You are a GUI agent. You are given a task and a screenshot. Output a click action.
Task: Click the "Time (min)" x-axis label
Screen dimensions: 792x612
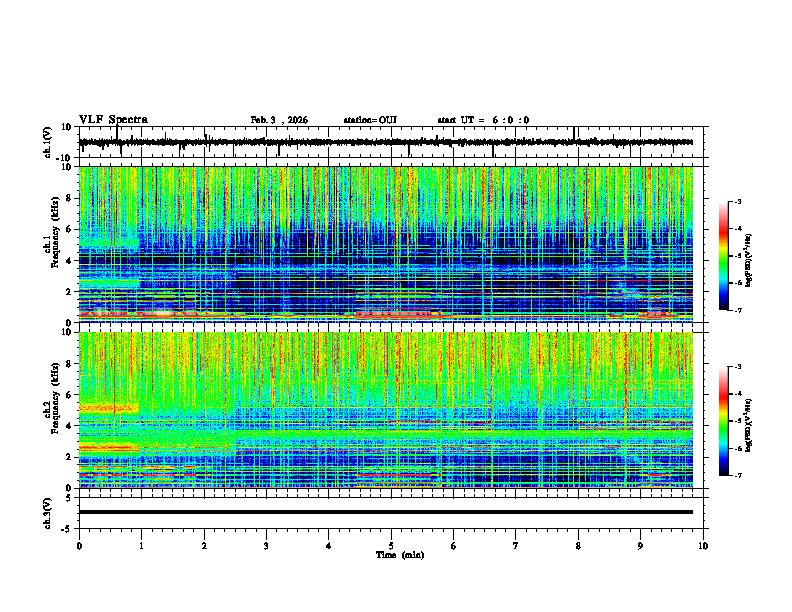tap(400, 555)
